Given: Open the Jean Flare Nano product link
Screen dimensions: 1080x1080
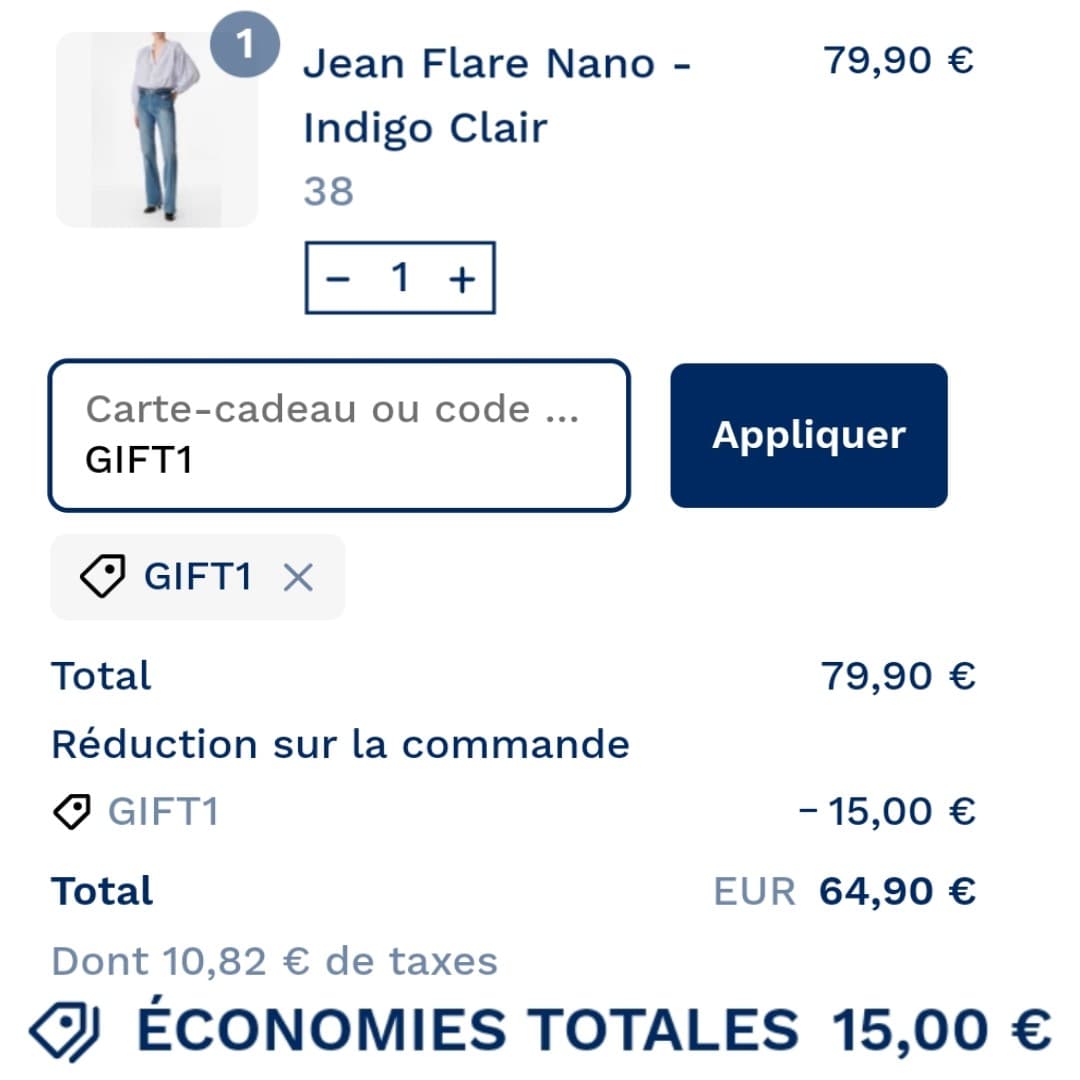Looking at the screenshot, I should click(497, 94).
